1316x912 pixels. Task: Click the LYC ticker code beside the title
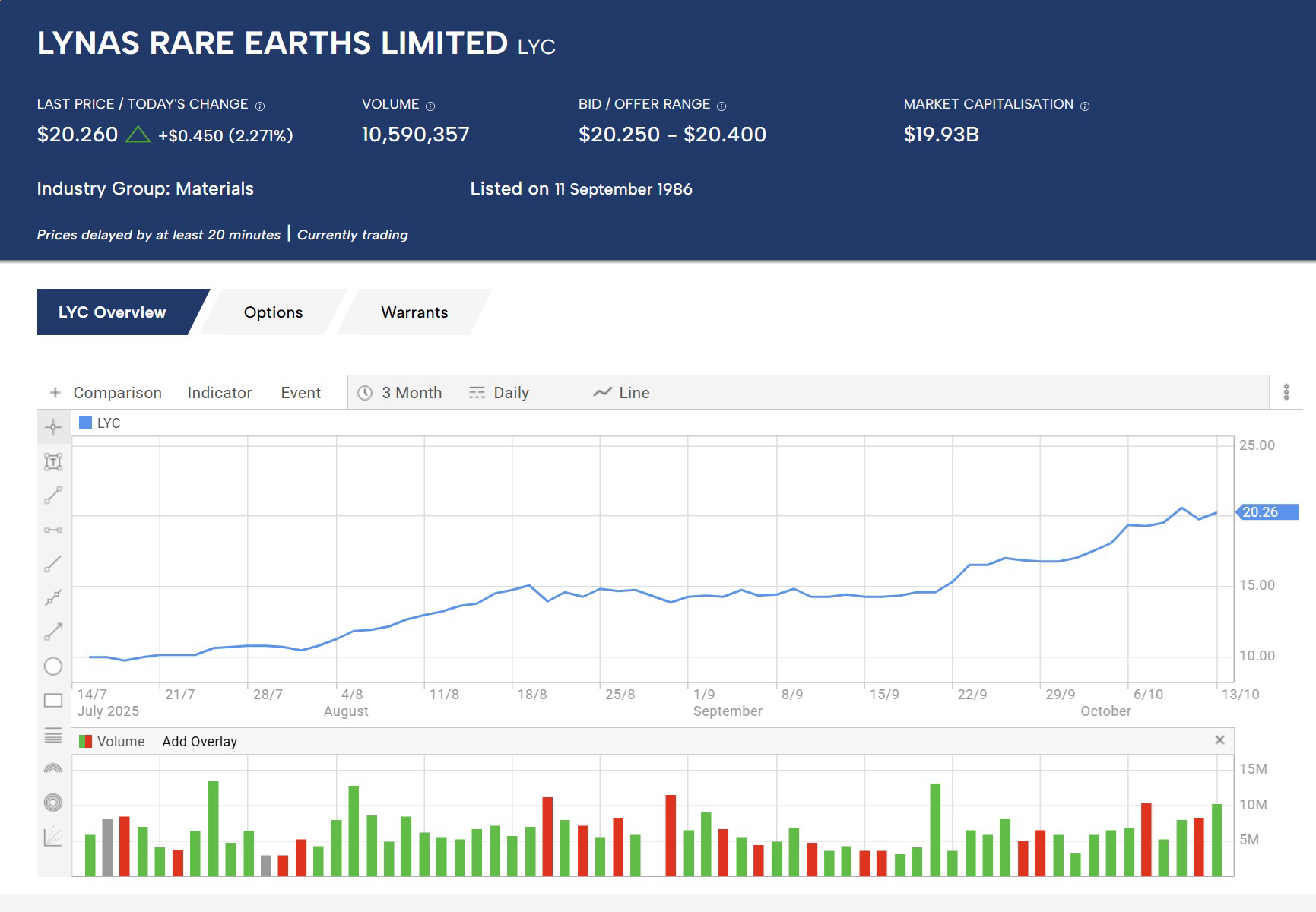tap(537, 47)
